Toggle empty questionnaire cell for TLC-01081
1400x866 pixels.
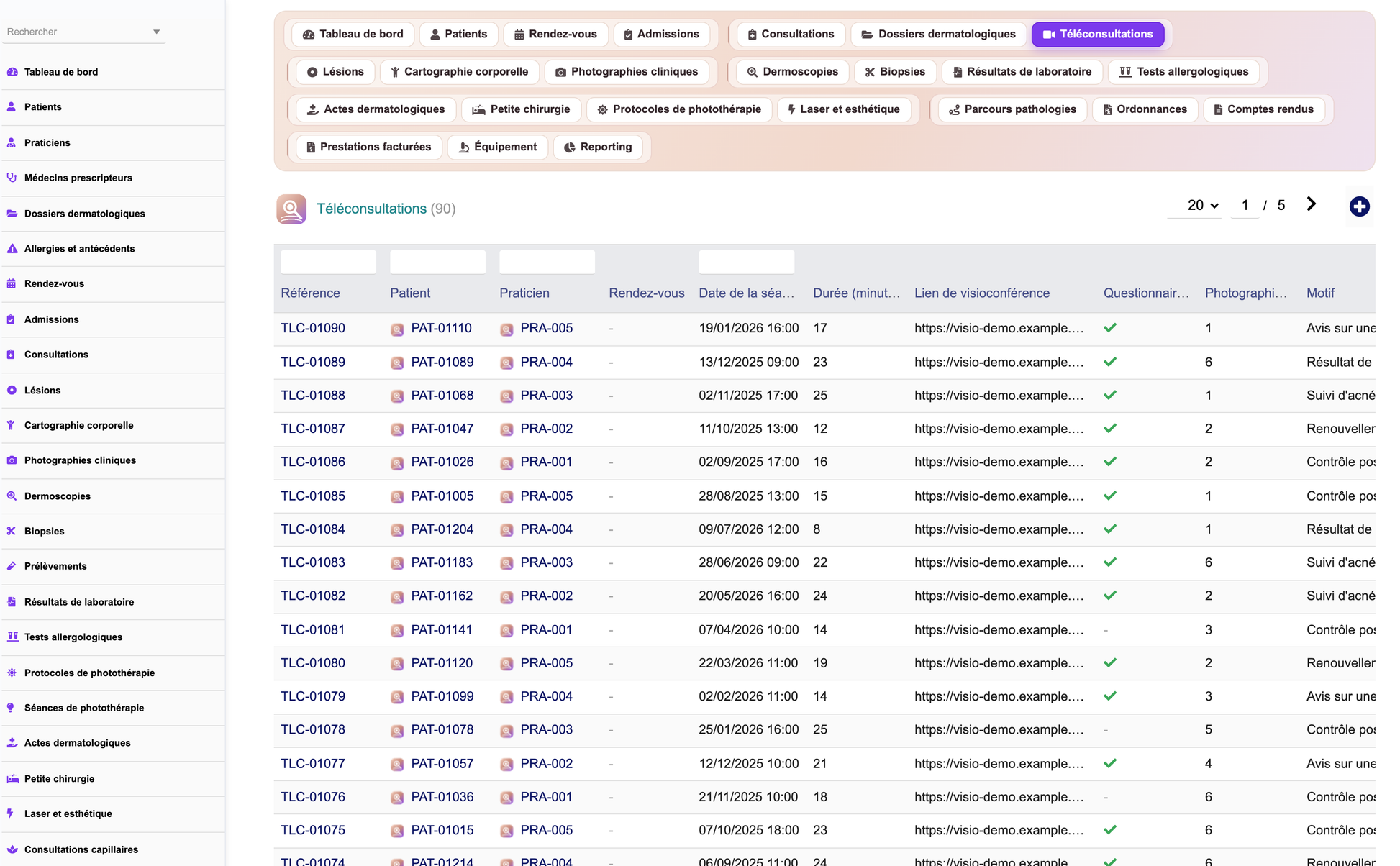pos(1106,630)
